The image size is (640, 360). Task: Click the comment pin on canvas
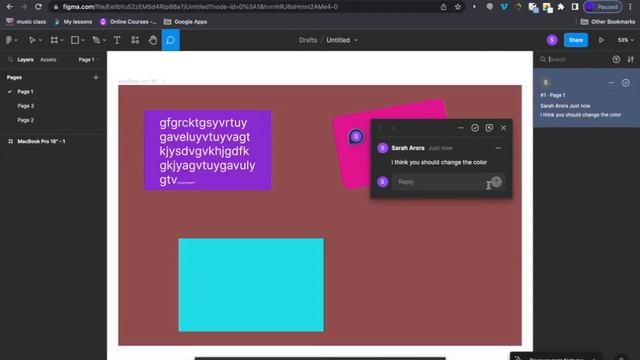tap(356, 136)
